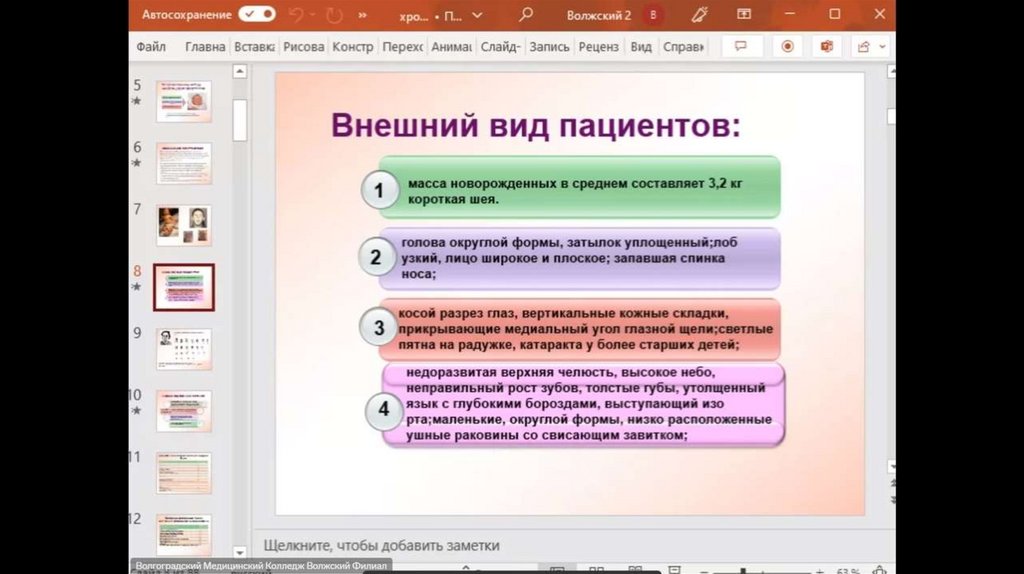Click the Share icon
This screenshot has width=1024, height=574.
pyautogui.click(x=864, y=46)
